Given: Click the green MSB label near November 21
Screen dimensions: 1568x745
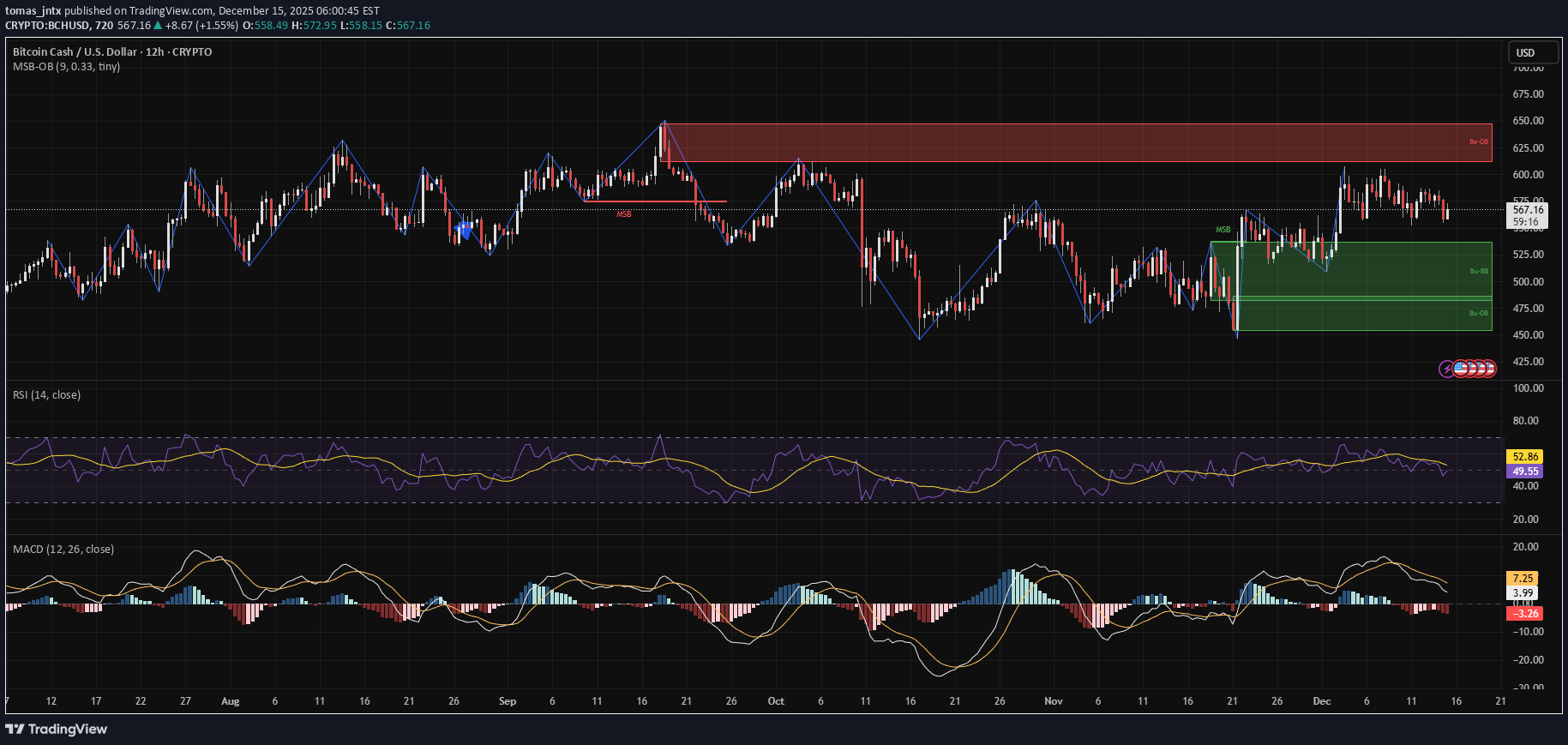Looking at the screenshot, I should (1223, 230).
